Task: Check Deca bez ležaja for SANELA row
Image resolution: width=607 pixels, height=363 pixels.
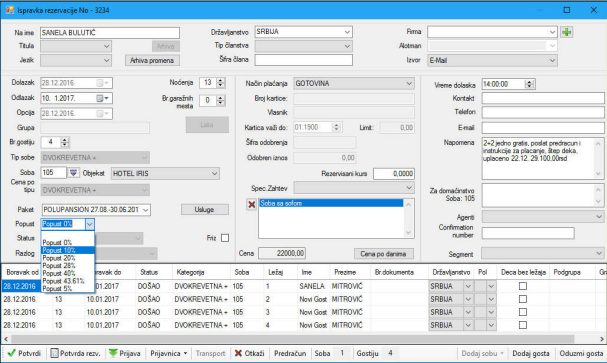Action: point(523,286)
